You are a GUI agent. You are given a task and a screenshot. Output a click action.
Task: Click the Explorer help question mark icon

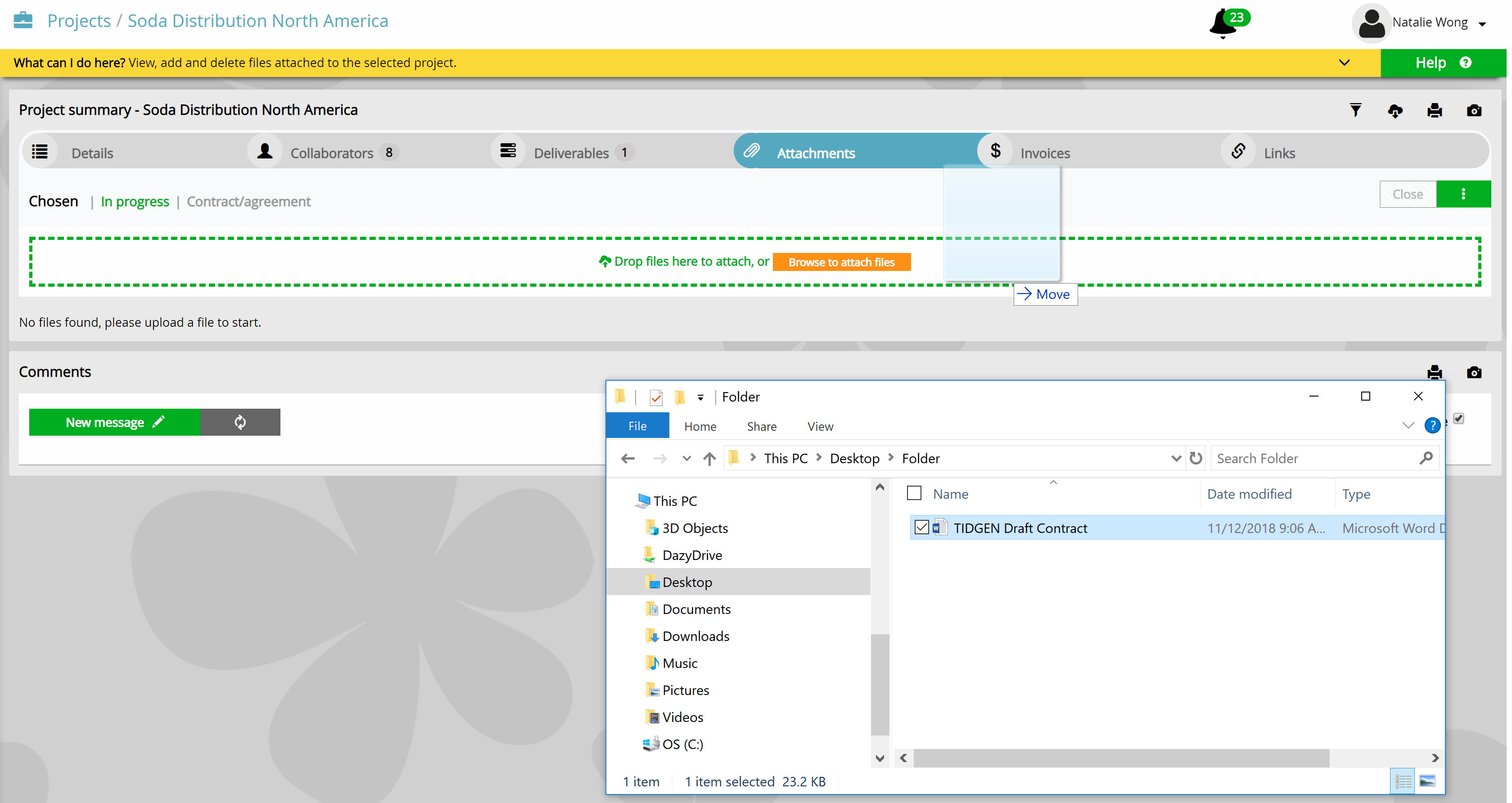(1432, 425)
